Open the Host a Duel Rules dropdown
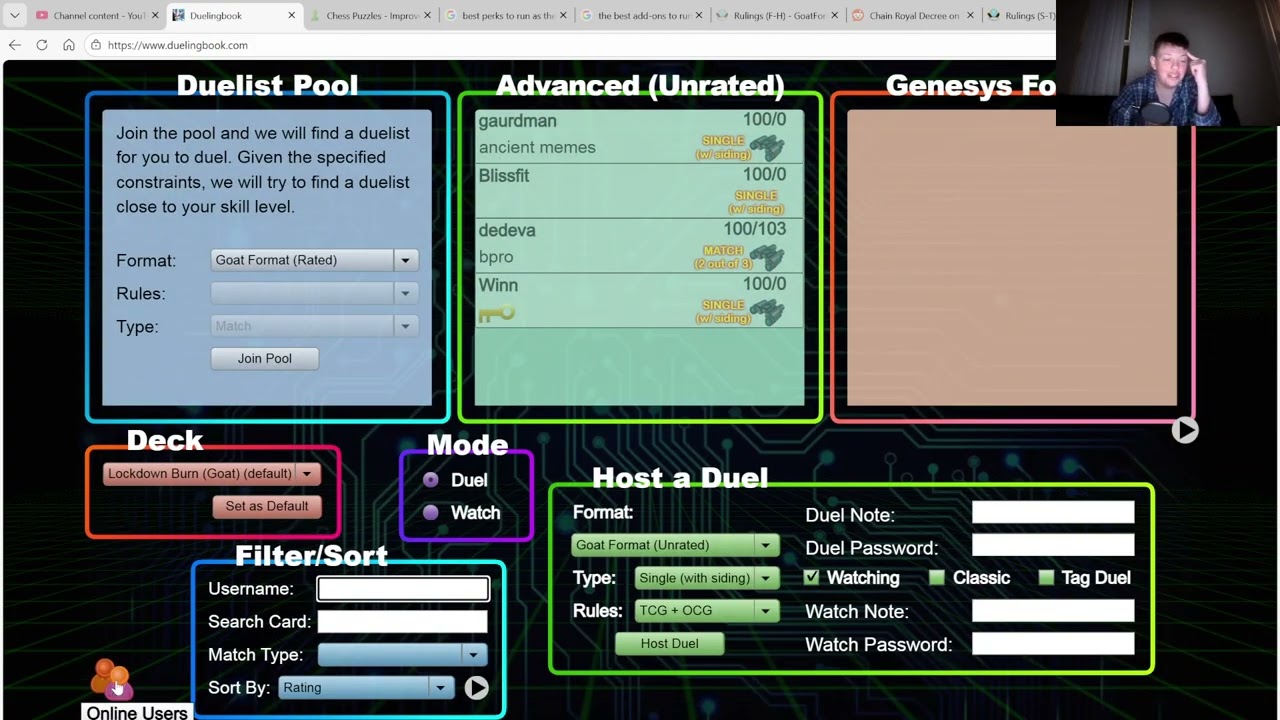Image resolution: width=1280 pixels, height=720 pixels. pyautogui.click(x=707, y=610)
